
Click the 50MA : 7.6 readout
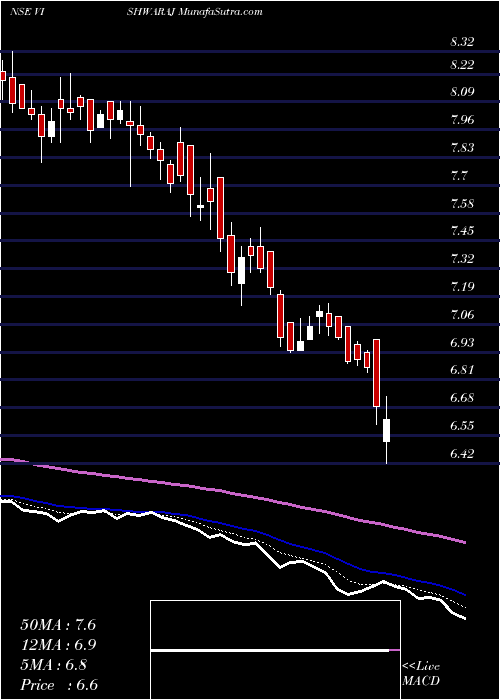click(58, 625)
